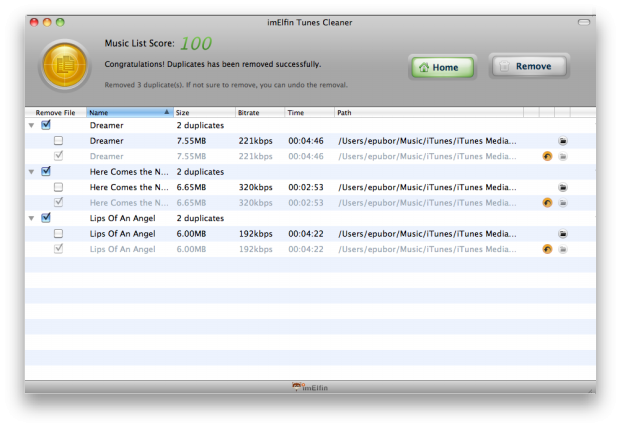Click the gold duplicates badge icon
Image resolution: width=620 pixels, height=428 pixels.
[65, 65]
